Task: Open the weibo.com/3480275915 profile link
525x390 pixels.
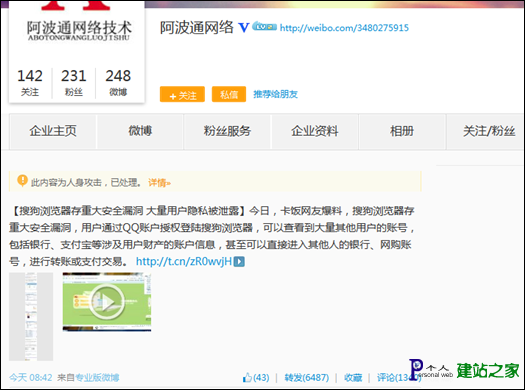Action: click(344, 27)
